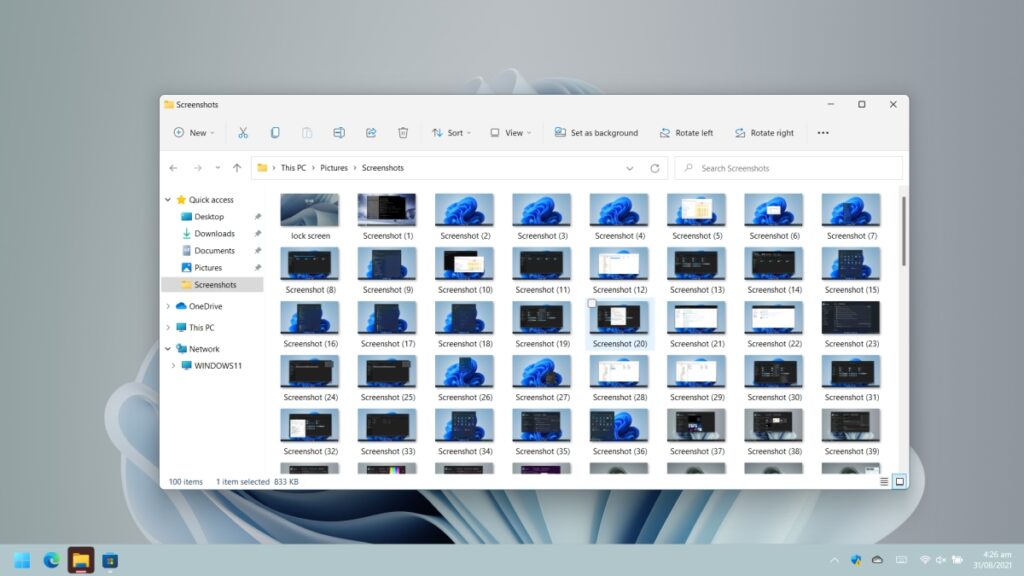Select large thumbnails view in status bar
The width and height of the screenshot is (1024, 576).
point(900,481)
